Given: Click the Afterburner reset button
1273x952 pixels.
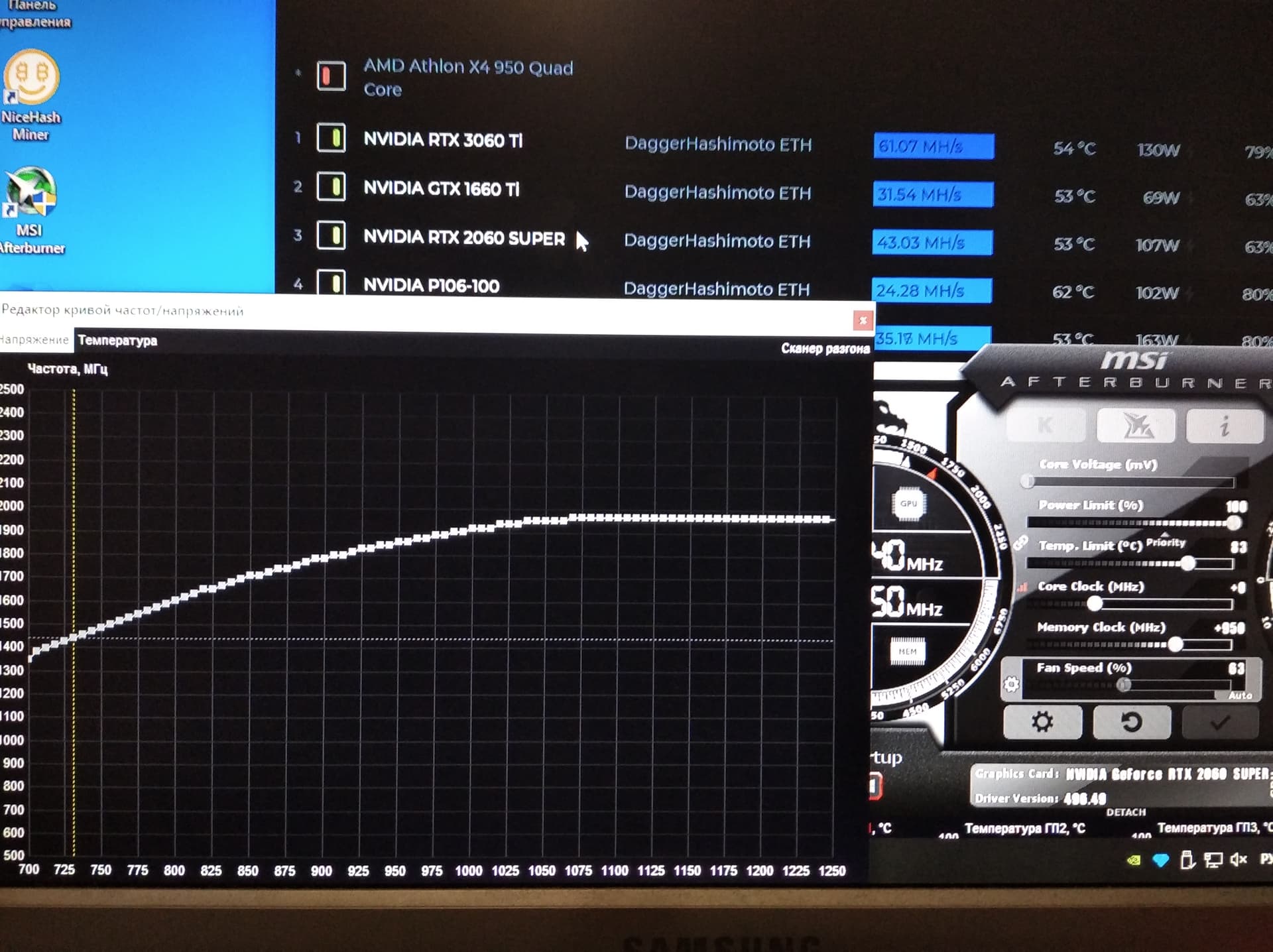Looking at the screenshot, I should [1131, 721].
